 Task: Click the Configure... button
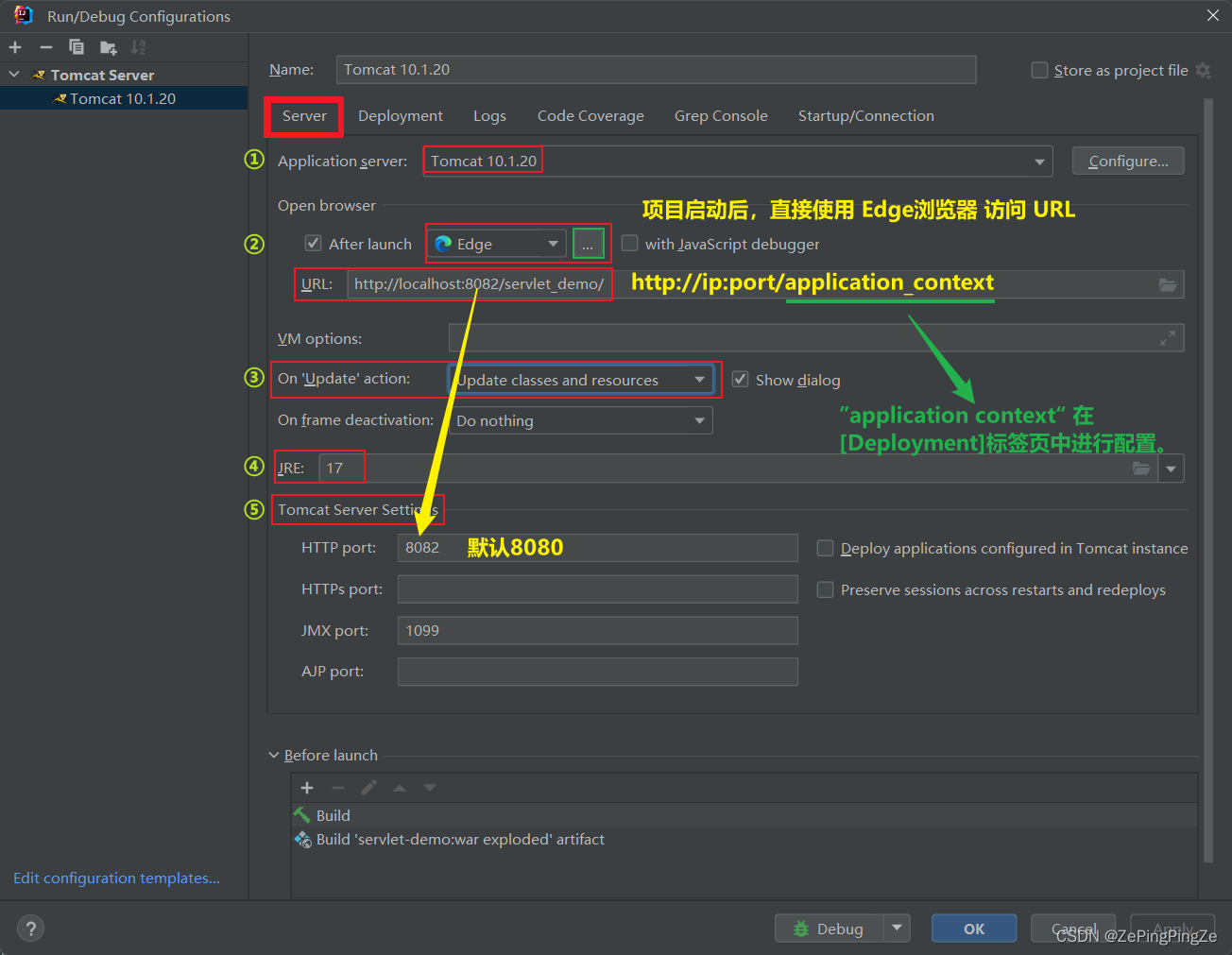tap(1128, 162)
